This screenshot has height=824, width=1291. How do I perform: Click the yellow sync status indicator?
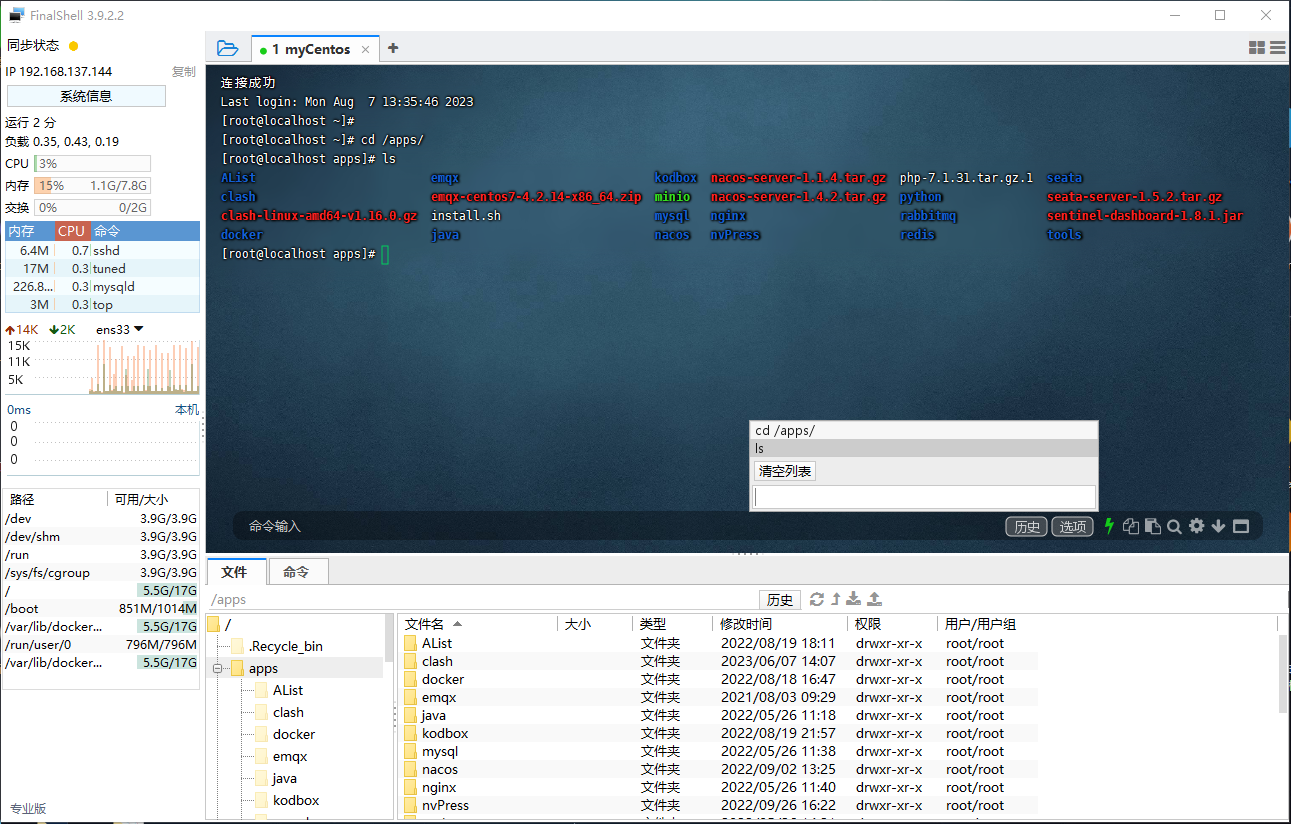point(73,46)
